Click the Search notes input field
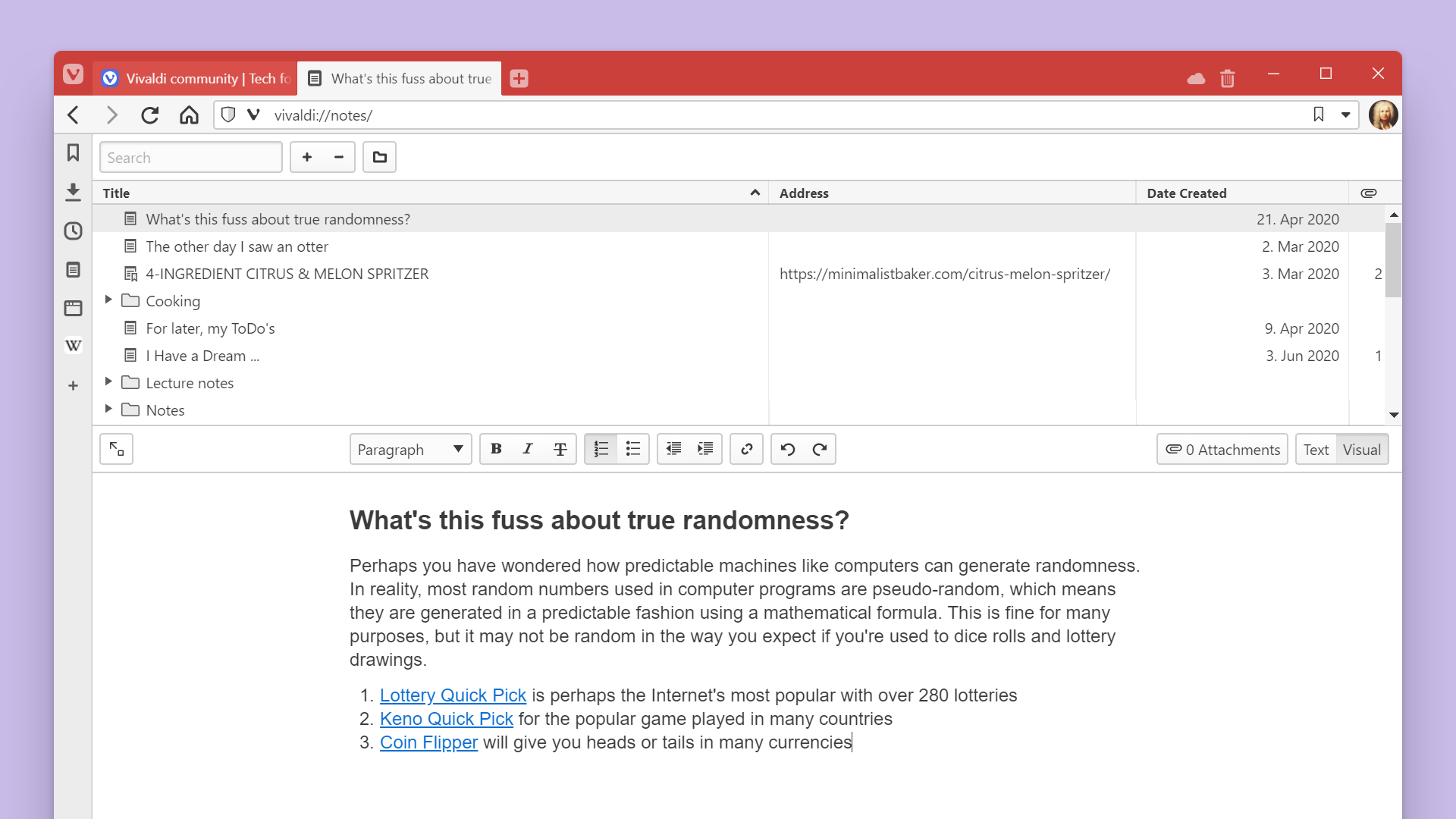The width and height of the screenshot is (1456, 819). coord(190,157)
